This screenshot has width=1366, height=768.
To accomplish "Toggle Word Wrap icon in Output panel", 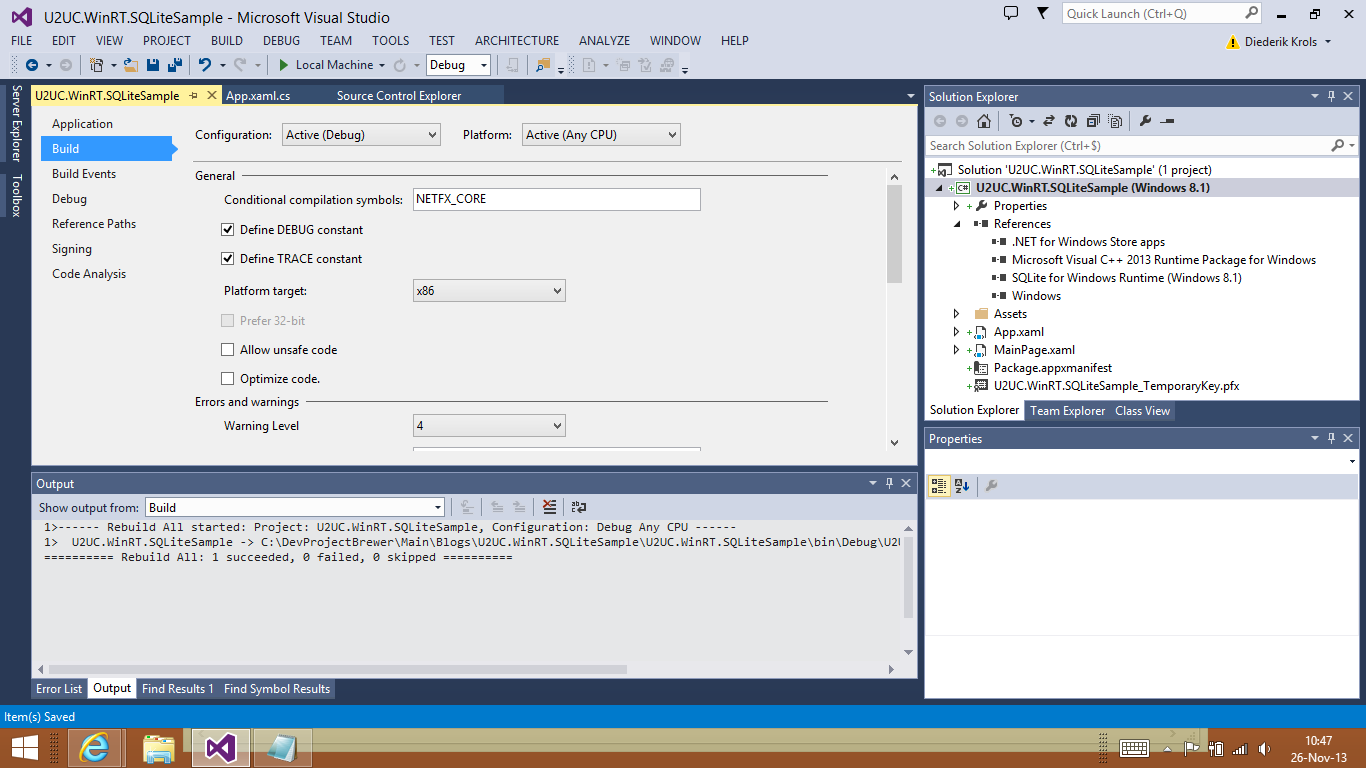I will [579, 507].
